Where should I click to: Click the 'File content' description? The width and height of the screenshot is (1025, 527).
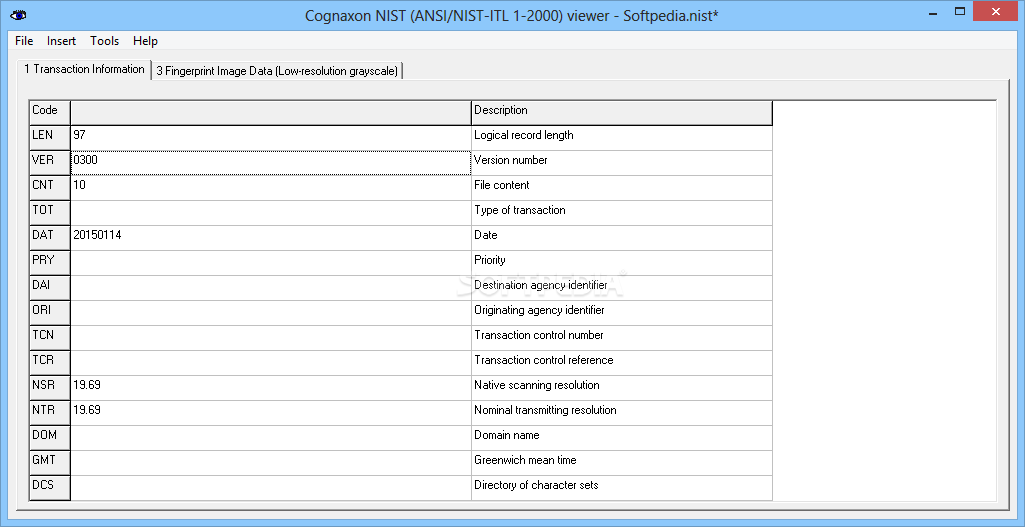(622, 188)
